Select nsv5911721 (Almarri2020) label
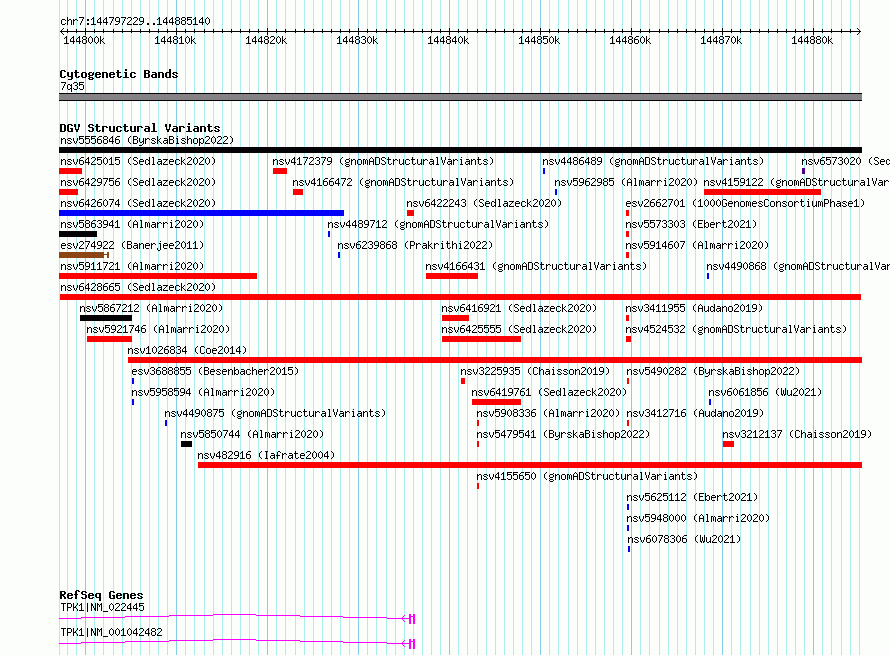Image resolution: width=890 pixels, height=655 pixels. click(132, 266)
